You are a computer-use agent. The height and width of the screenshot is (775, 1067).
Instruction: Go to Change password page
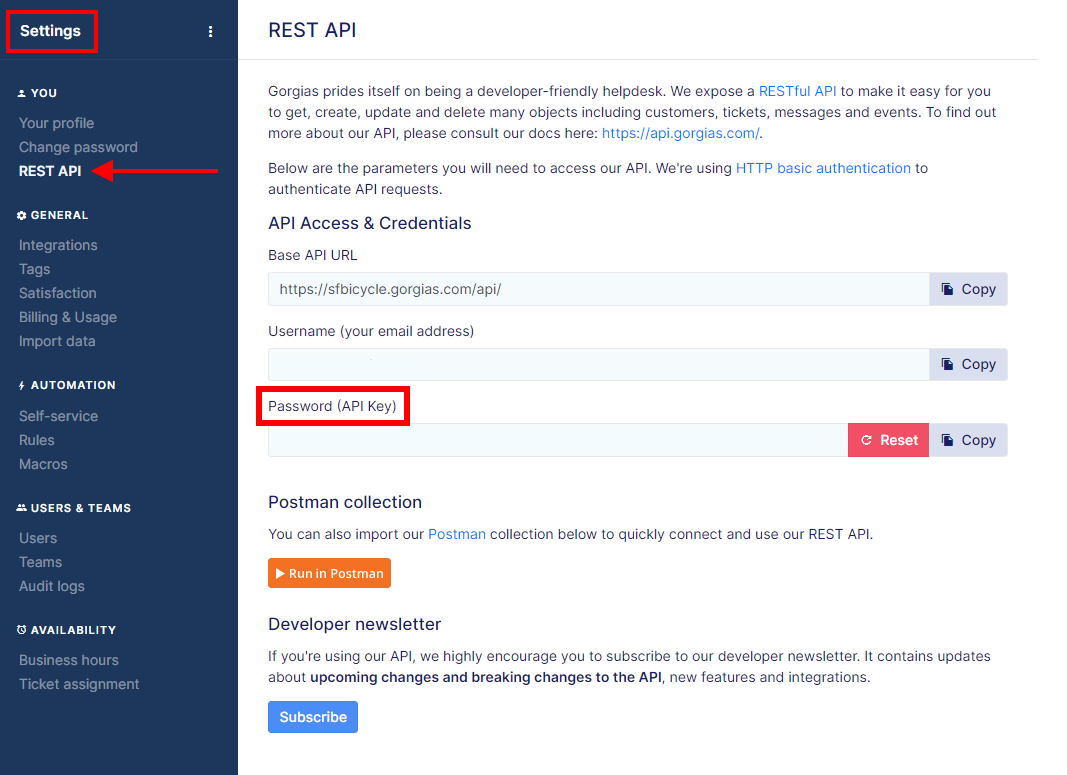coord(78,147)
